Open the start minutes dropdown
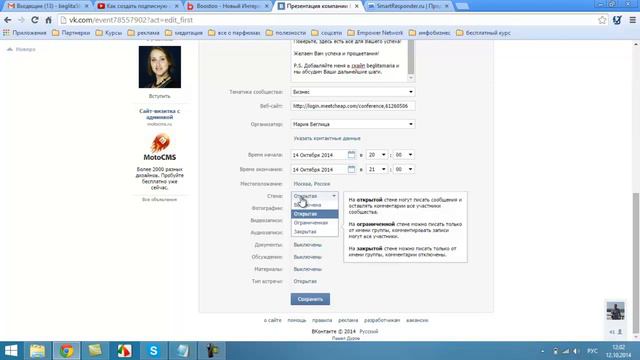This screenshot has height=360, width=640. pyautogui.click(x=404, y=155)
